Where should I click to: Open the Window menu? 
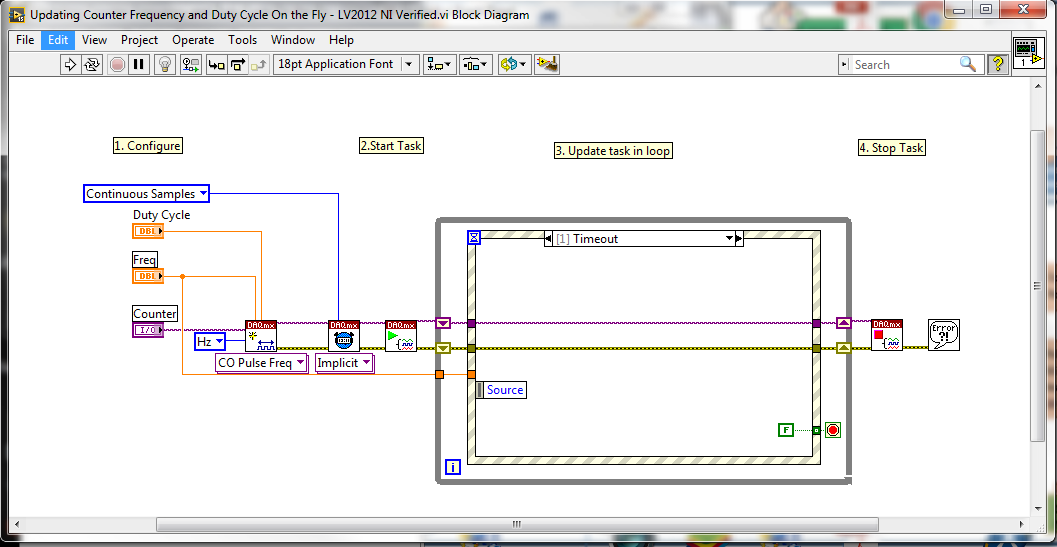click(293, 40)
